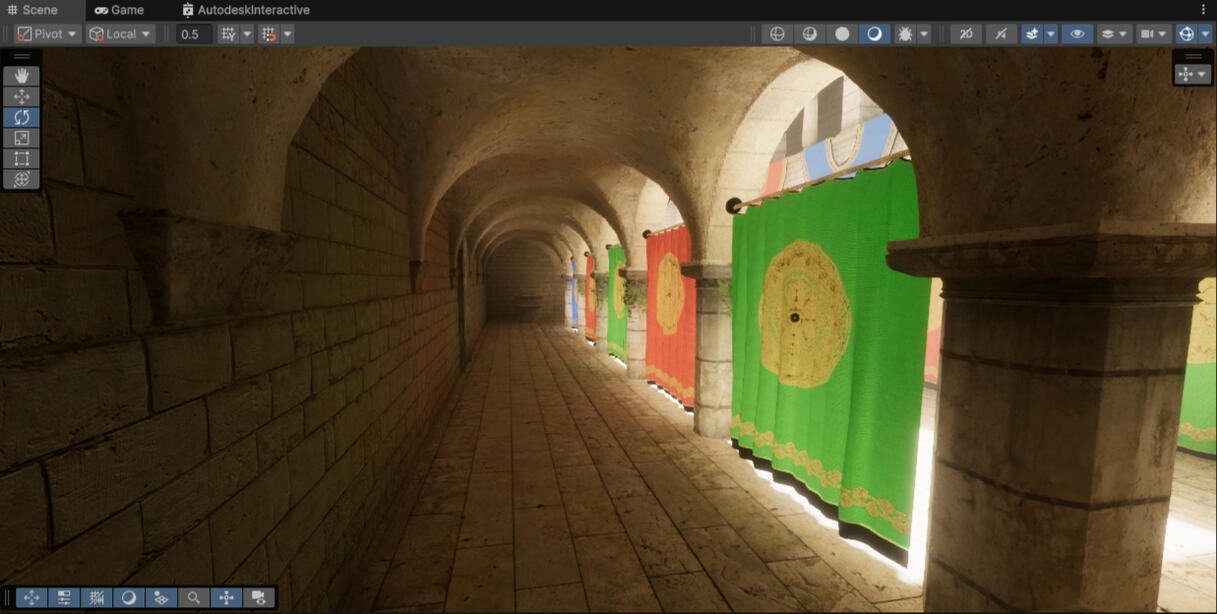This screenshot has height=614, width=1217.
Task: Switch to wireframe draw mode
Action: [777, 34]
